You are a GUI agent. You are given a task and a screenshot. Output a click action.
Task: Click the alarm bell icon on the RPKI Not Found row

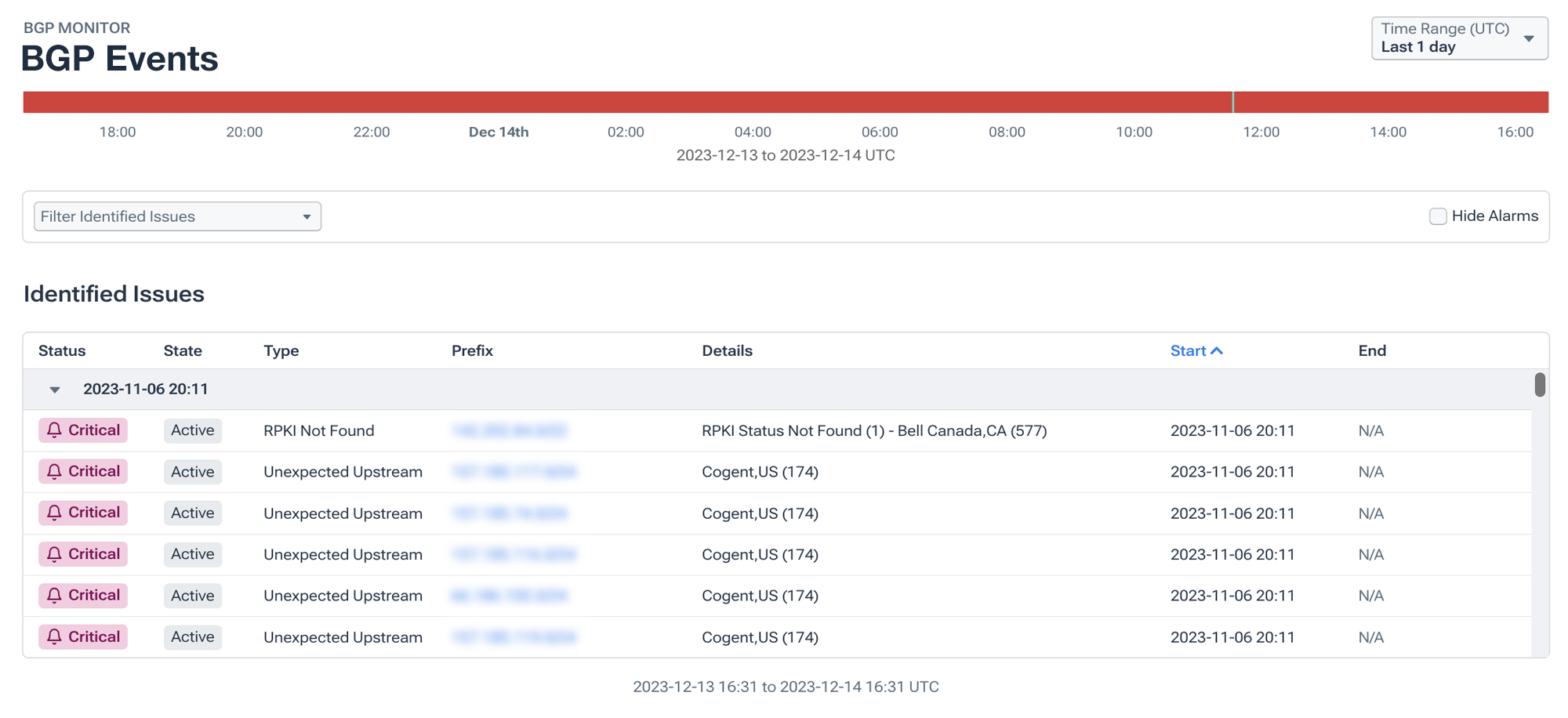(x=53, y=430)
